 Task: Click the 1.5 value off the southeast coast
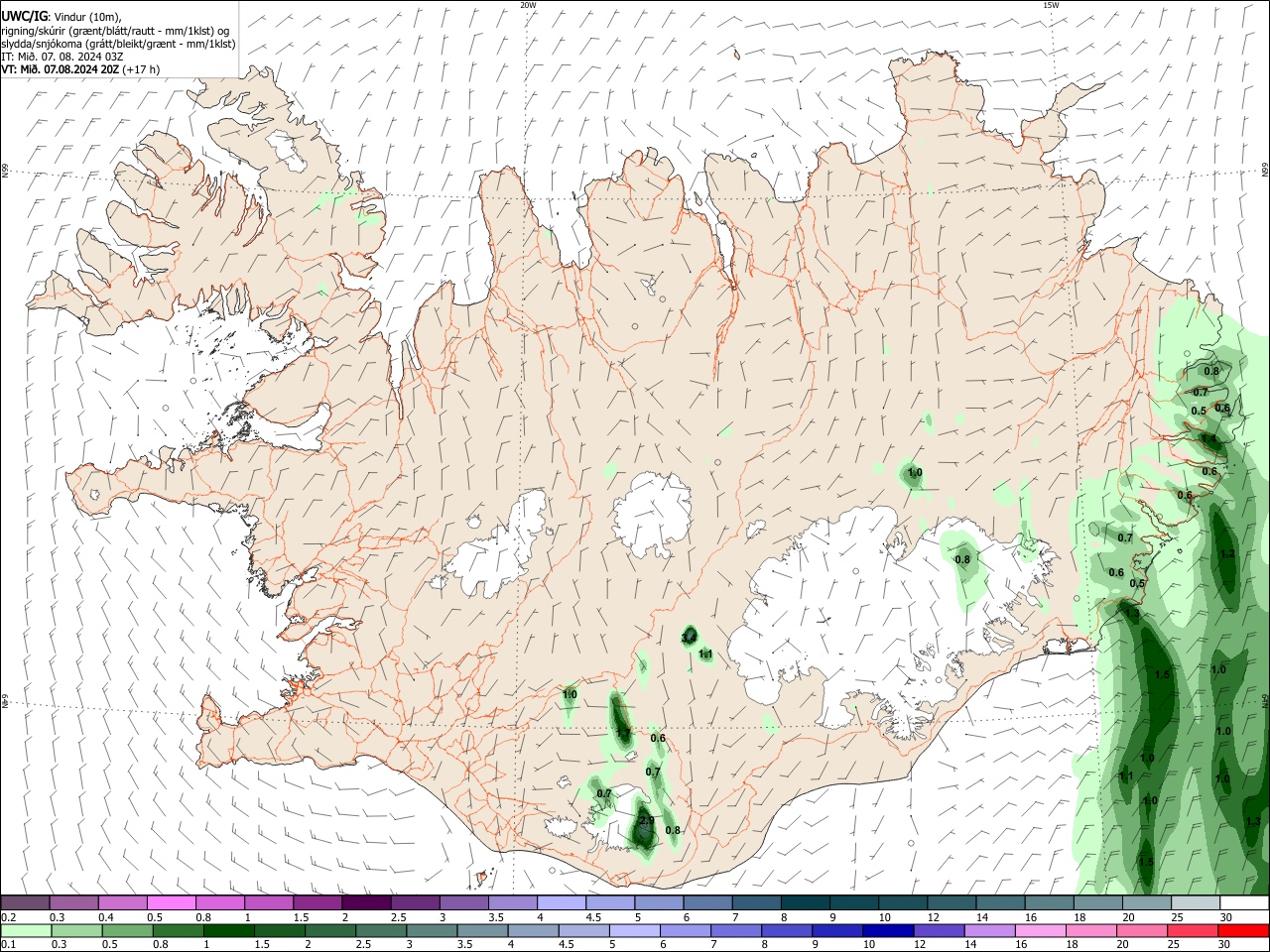(x=1163, y=674)
